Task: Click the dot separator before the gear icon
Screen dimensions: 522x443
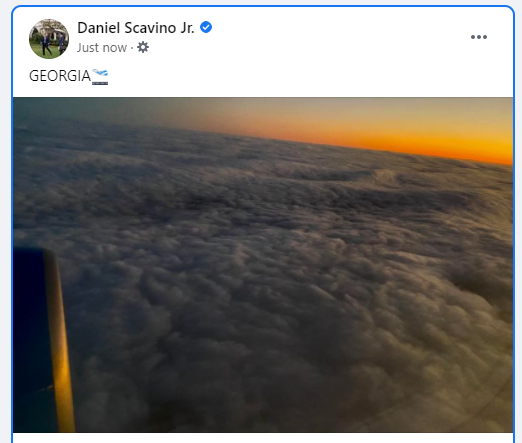Action: click(x=132, y=48)
